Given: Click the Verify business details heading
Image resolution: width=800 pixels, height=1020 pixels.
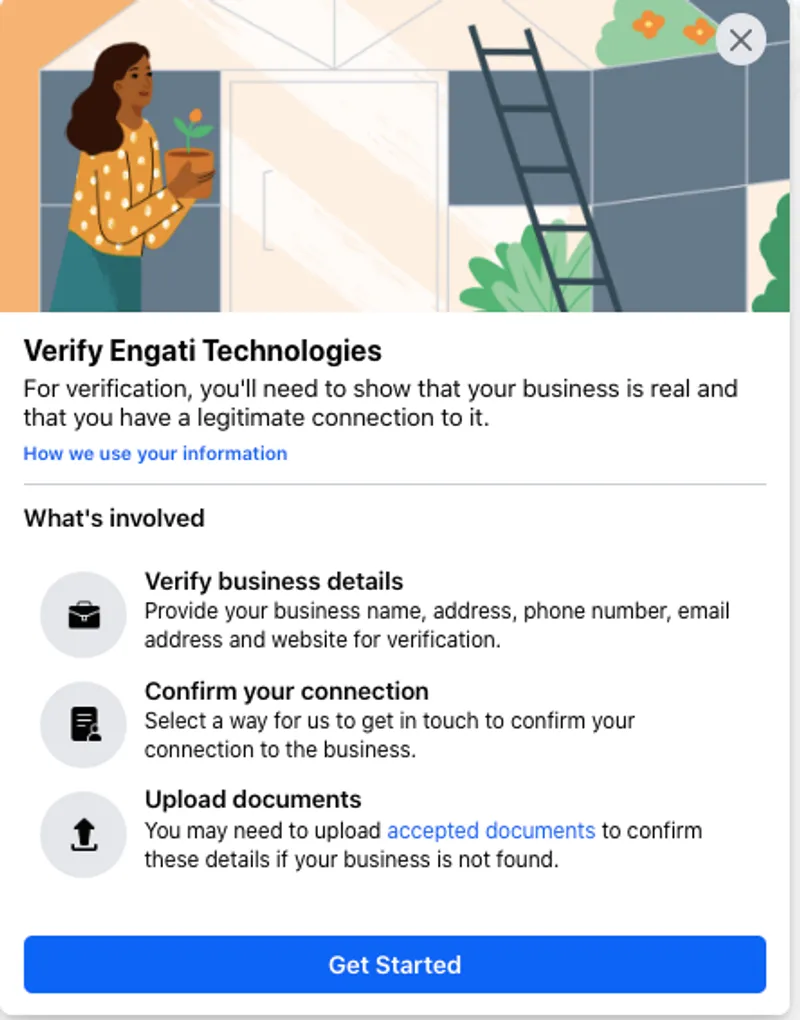Looking at the screenshot, I should tap(276, 581).
